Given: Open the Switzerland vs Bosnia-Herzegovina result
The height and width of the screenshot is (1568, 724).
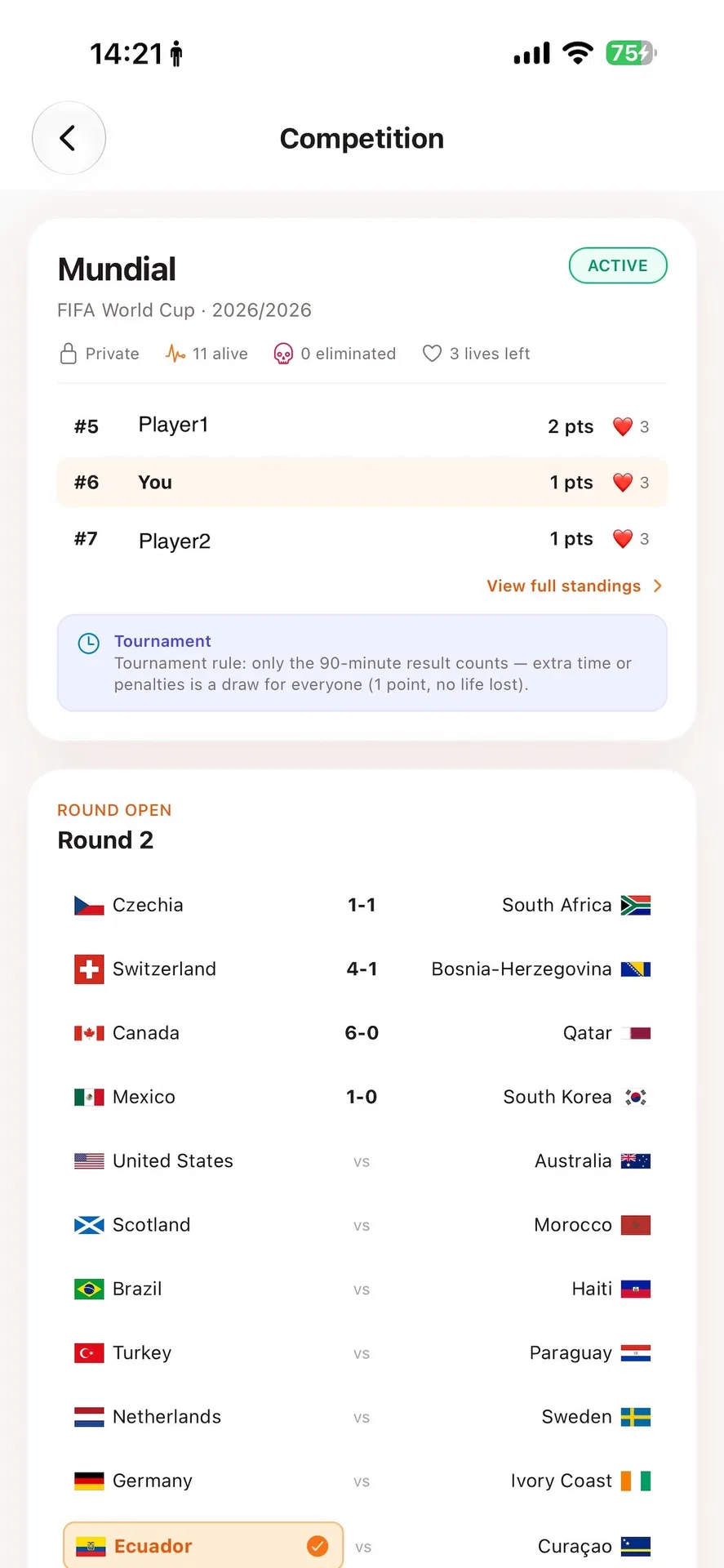Looking at the screenshot, I should coord(362,969).
